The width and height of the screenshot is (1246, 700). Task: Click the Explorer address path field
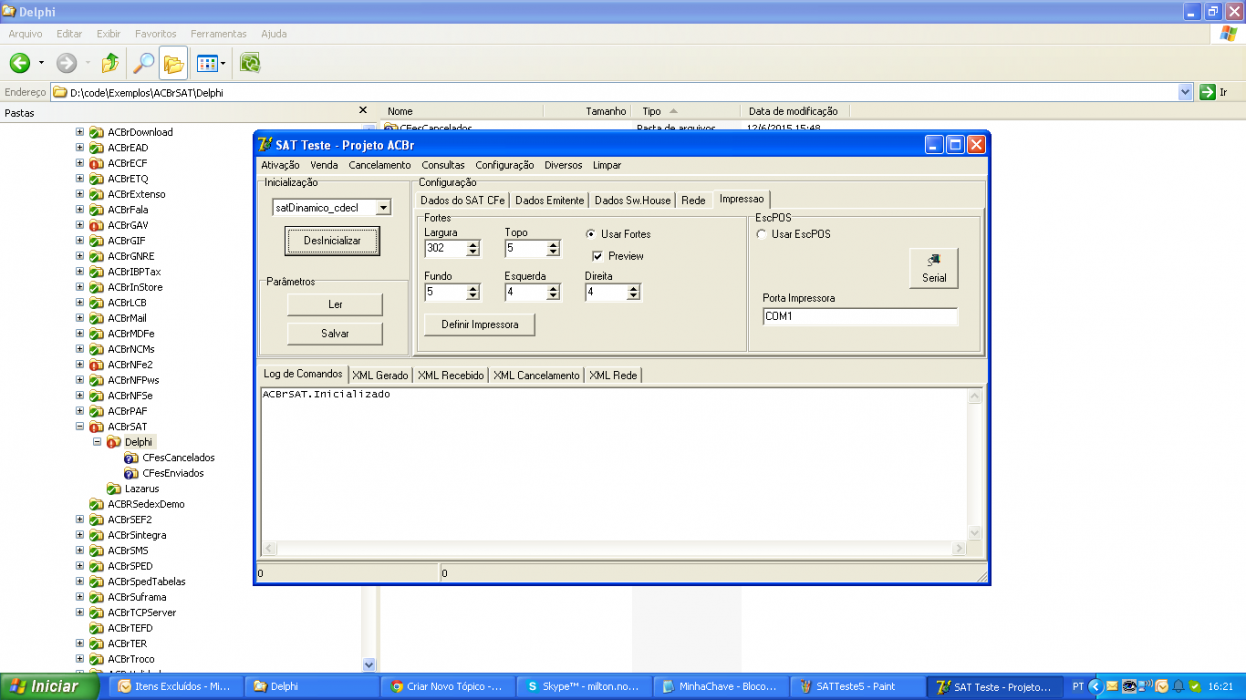pos(622,92)
